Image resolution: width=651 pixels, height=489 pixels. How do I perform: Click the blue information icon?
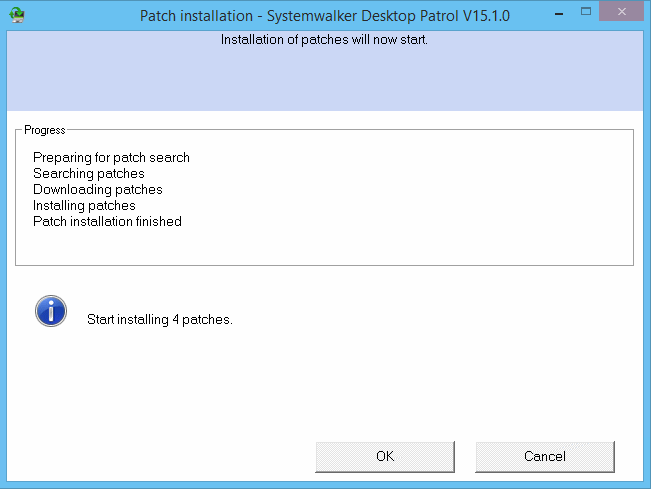click(x=51, y=311)
